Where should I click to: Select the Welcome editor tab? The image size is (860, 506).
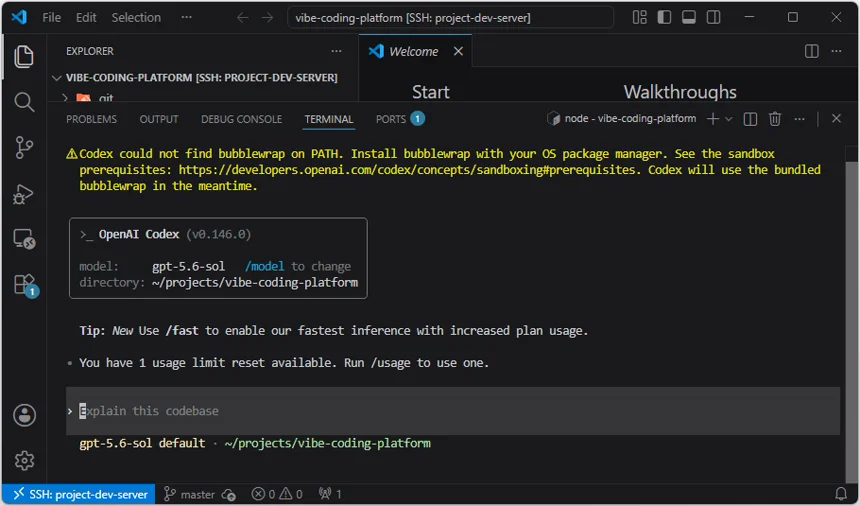tap(415, 51)
